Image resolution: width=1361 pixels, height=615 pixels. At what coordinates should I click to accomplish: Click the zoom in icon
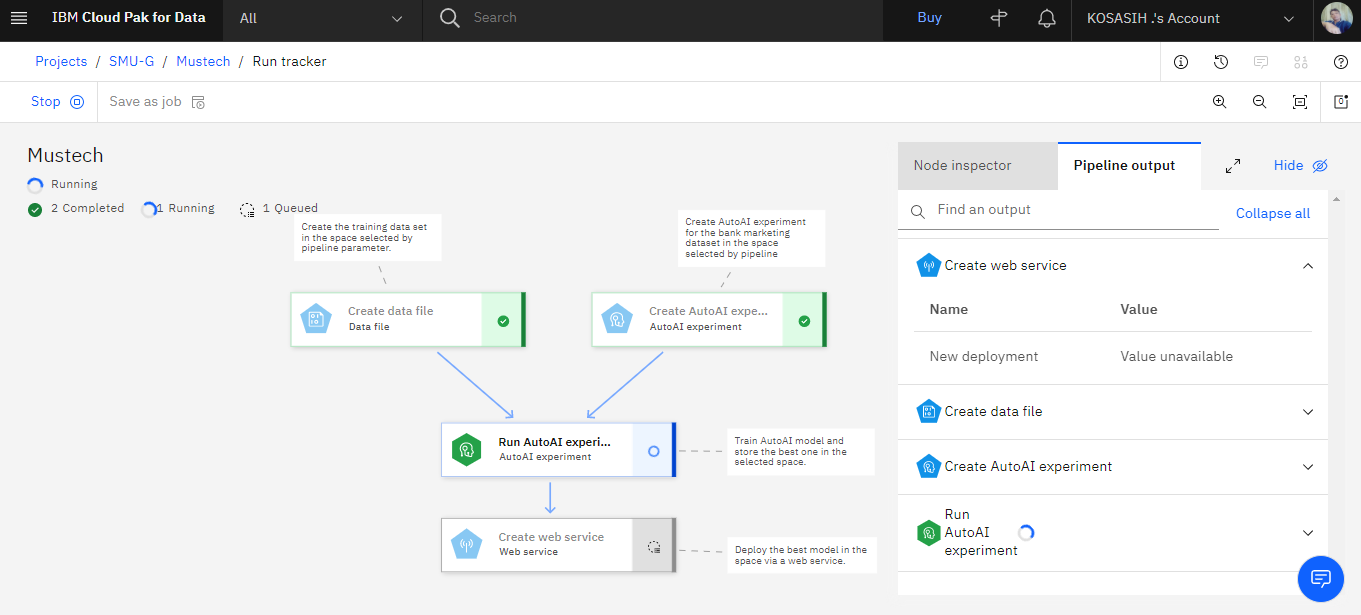(x=1220, y=102)
